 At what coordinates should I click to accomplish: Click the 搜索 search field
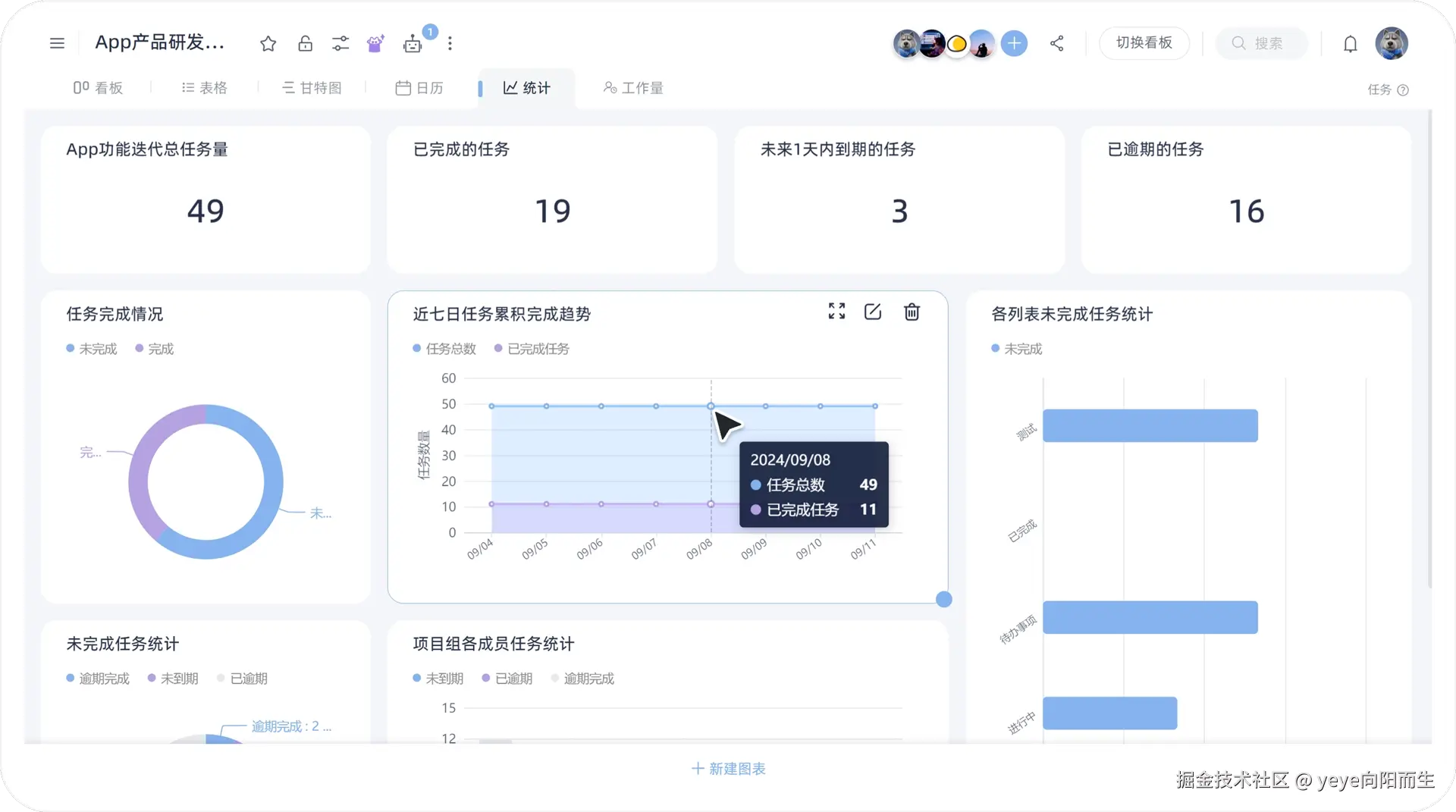[x=1262, y=43]
